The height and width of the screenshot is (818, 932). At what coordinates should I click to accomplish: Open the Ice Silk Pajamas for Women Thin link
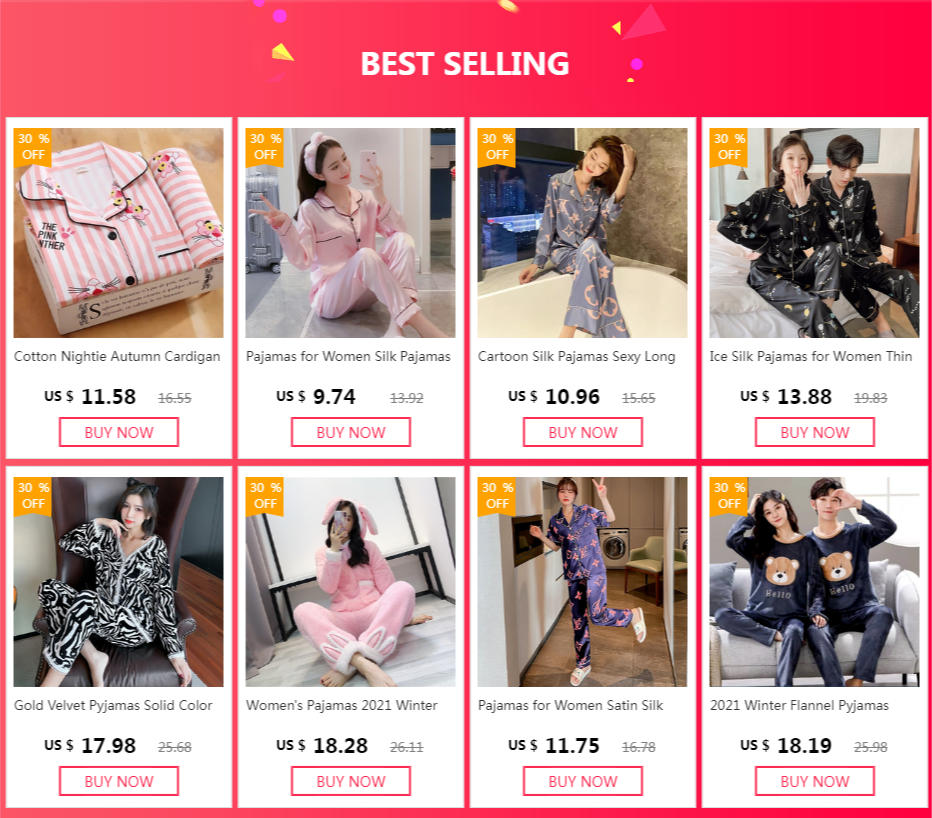(x=811, y=357)
